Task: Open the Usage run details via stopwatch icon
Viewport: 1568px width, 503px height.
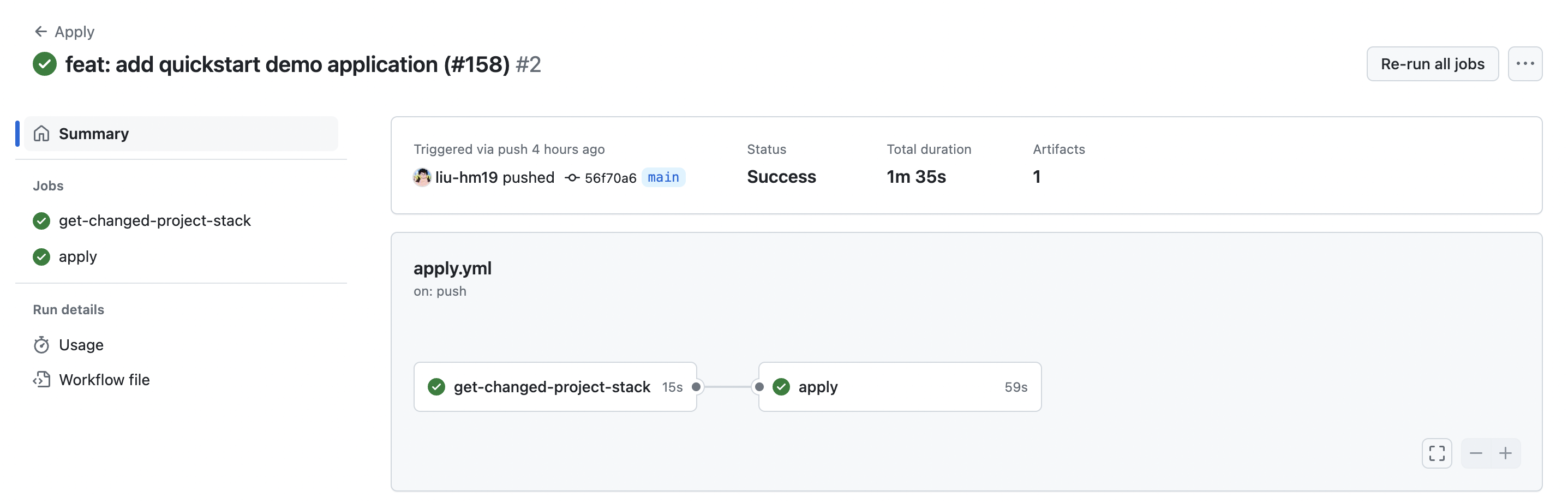Action: (x=41, y=344)
